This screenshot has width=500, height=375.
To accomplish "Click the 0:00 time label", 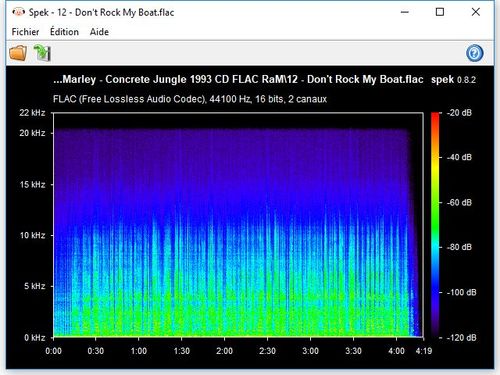I will pos(53,351).
